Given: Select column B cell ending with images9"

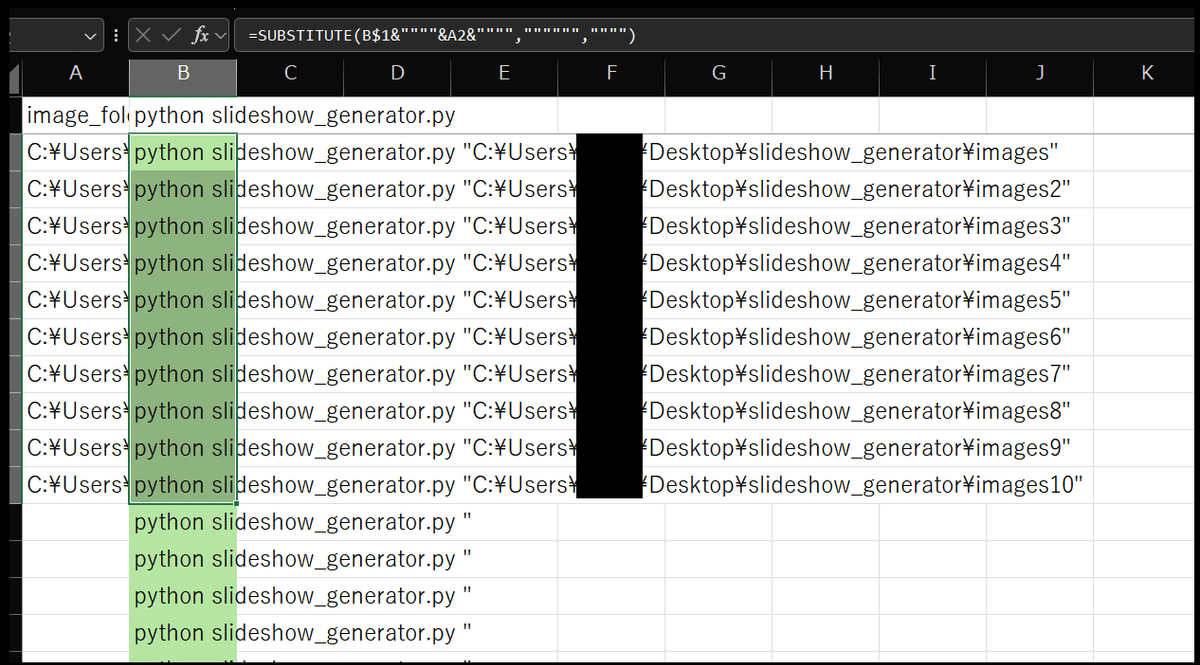Looking at the screenshot, I should point(183,448).
